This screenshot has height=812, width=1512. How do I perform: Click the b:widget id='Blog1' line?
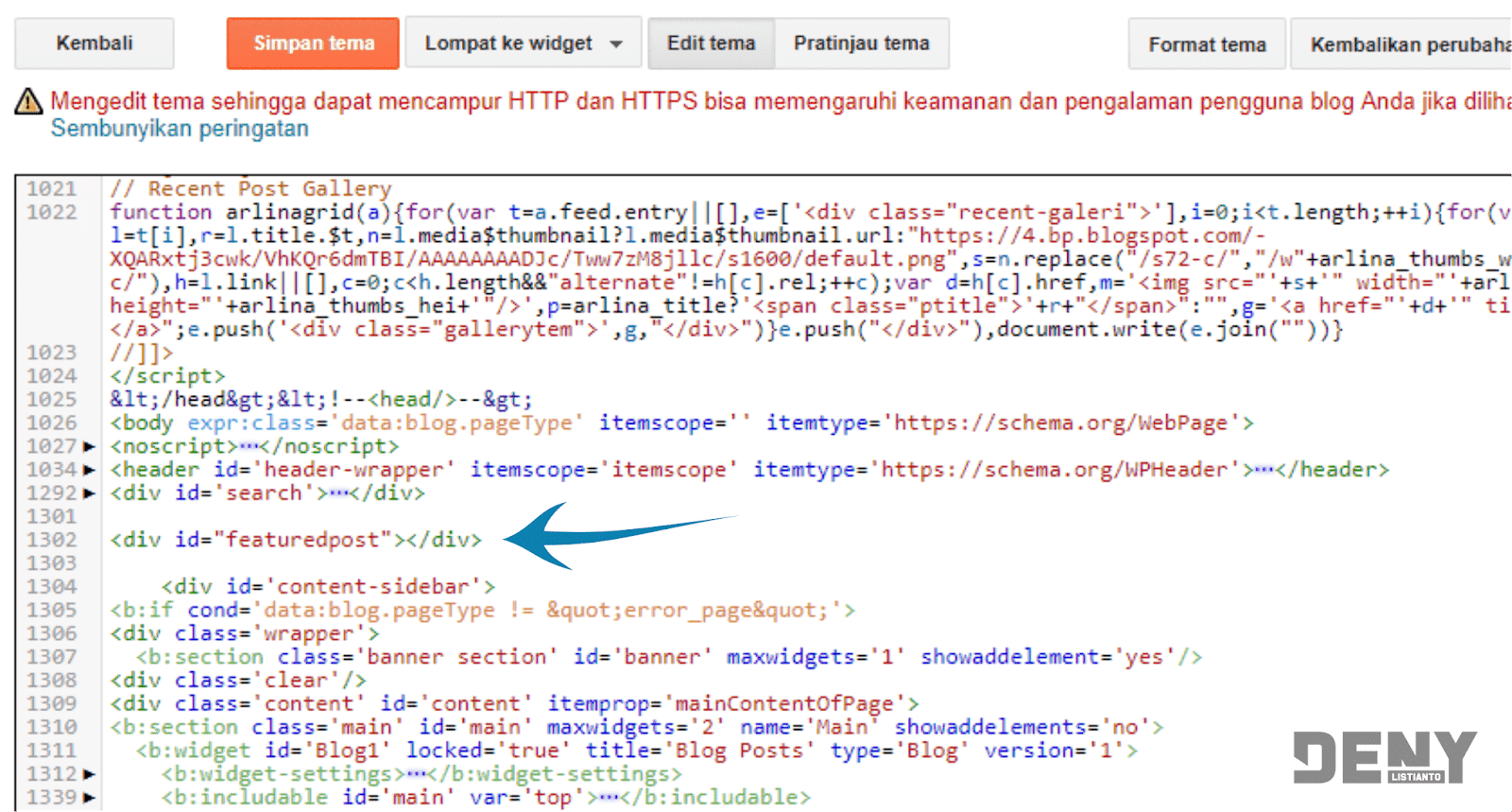coord(637,751)
